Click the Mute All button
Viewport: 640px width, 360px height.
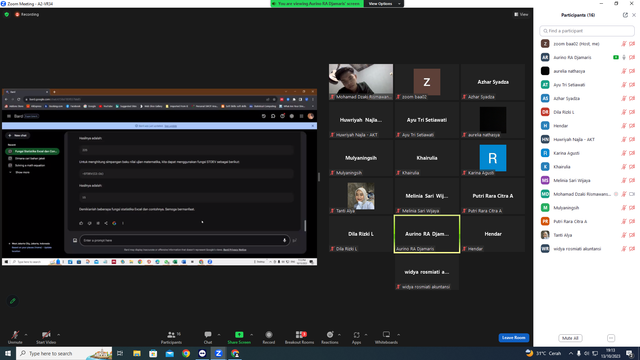click(570, 338)
